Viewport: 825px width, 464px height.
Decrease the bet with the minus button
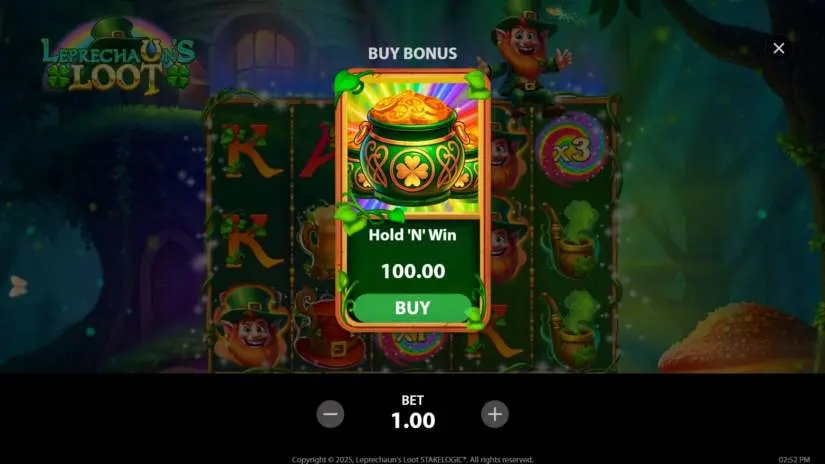point(330,414)
